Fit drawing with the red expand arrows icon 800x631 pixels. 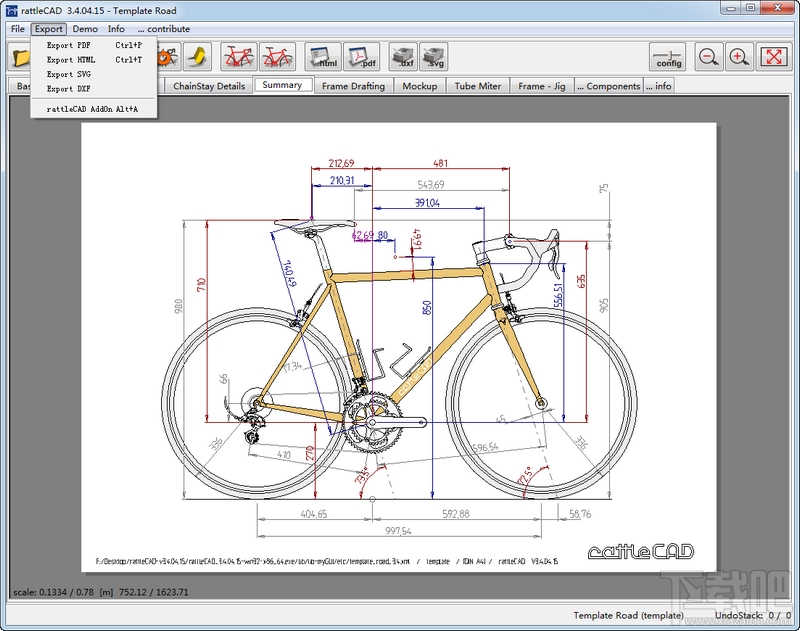tap(773, 57)
